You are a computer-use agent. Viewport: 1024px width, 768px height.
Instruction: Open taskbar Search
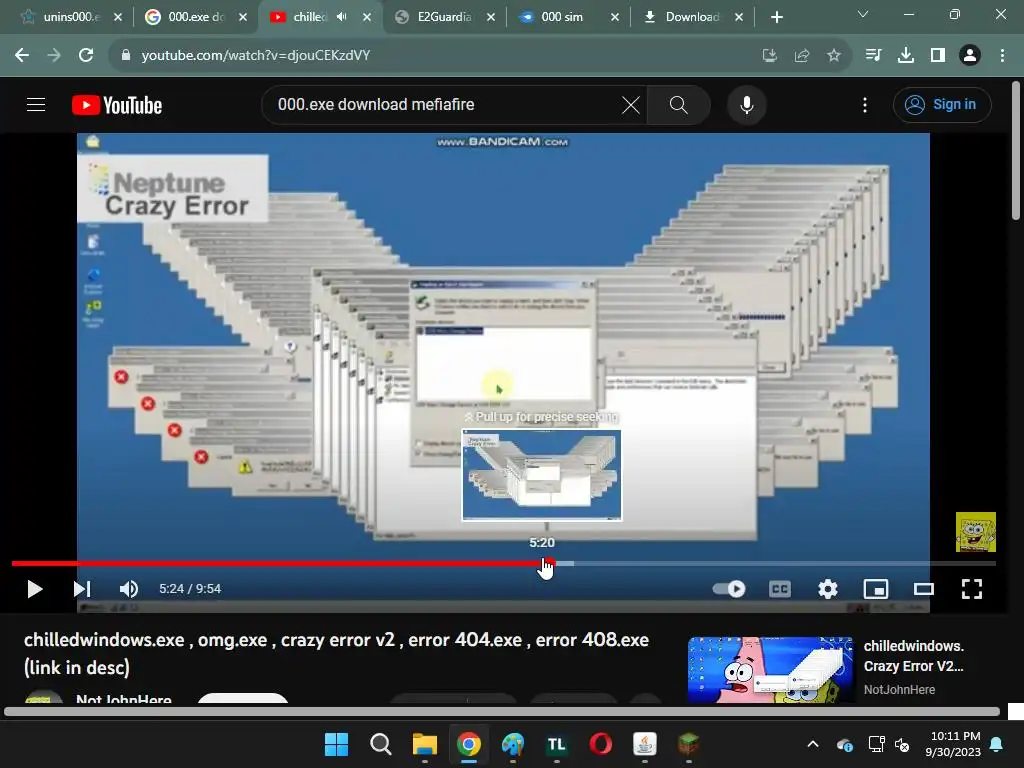(x=381, y=744)
